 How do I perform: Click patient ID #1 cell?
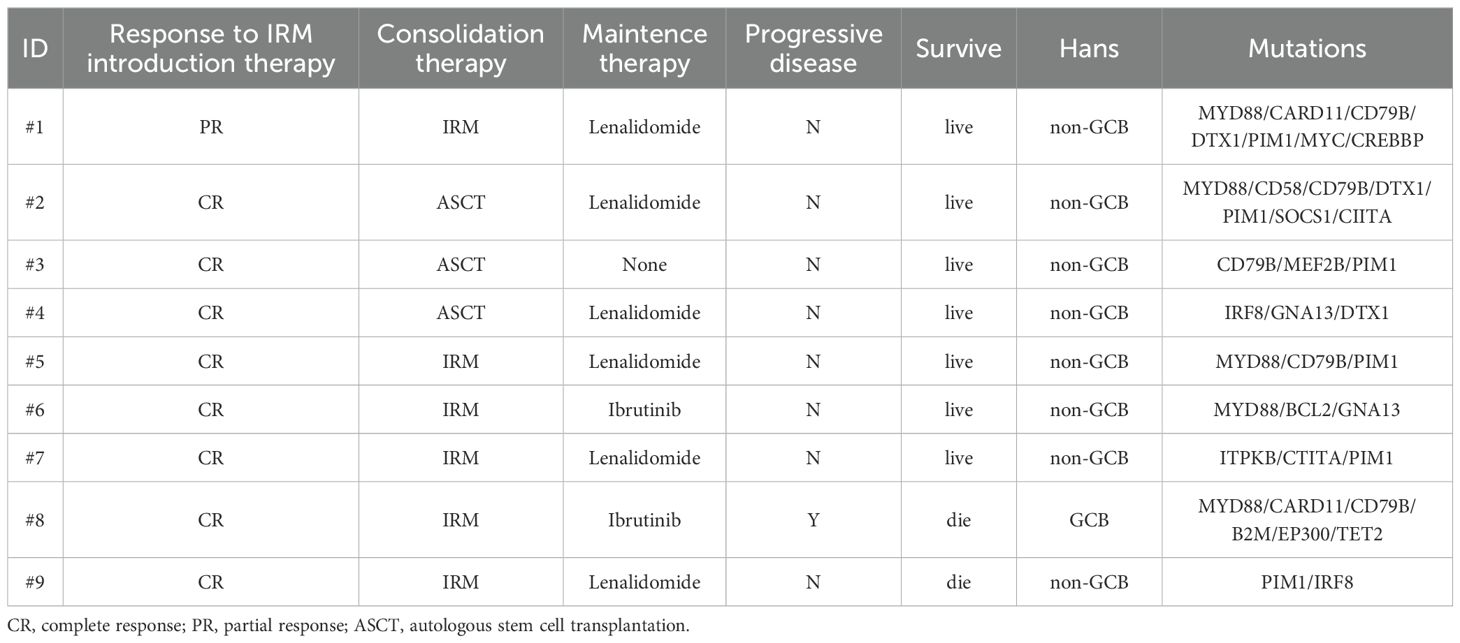click(x=35, y=127)
